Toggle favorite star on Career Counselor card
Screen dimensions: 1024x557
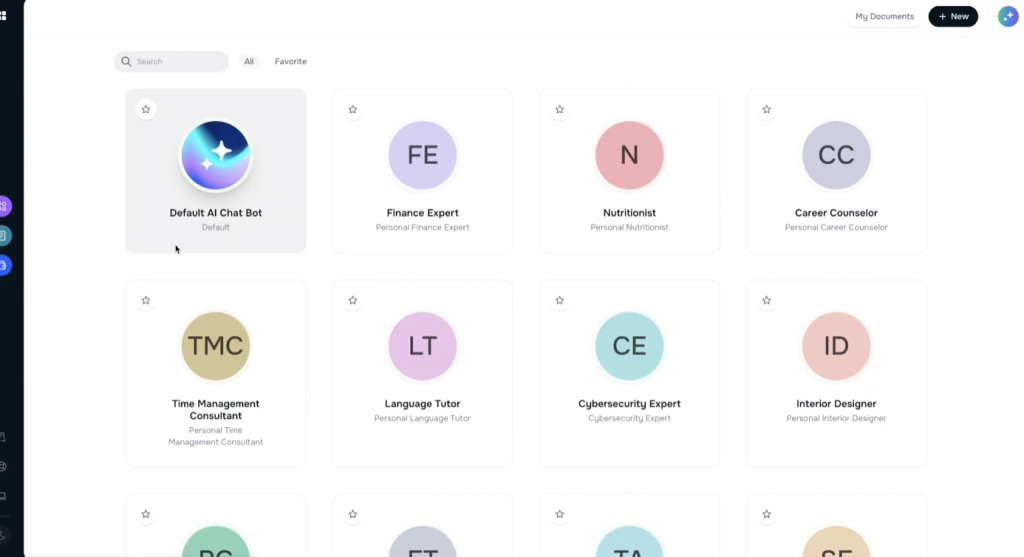pos(767,109)
